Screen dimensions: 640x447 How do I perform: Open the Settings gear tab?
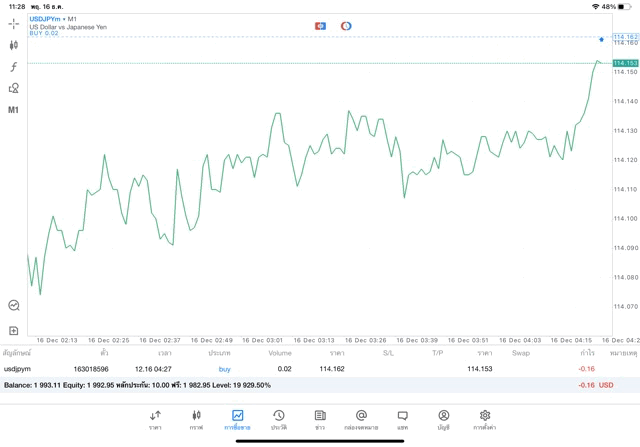485,418
